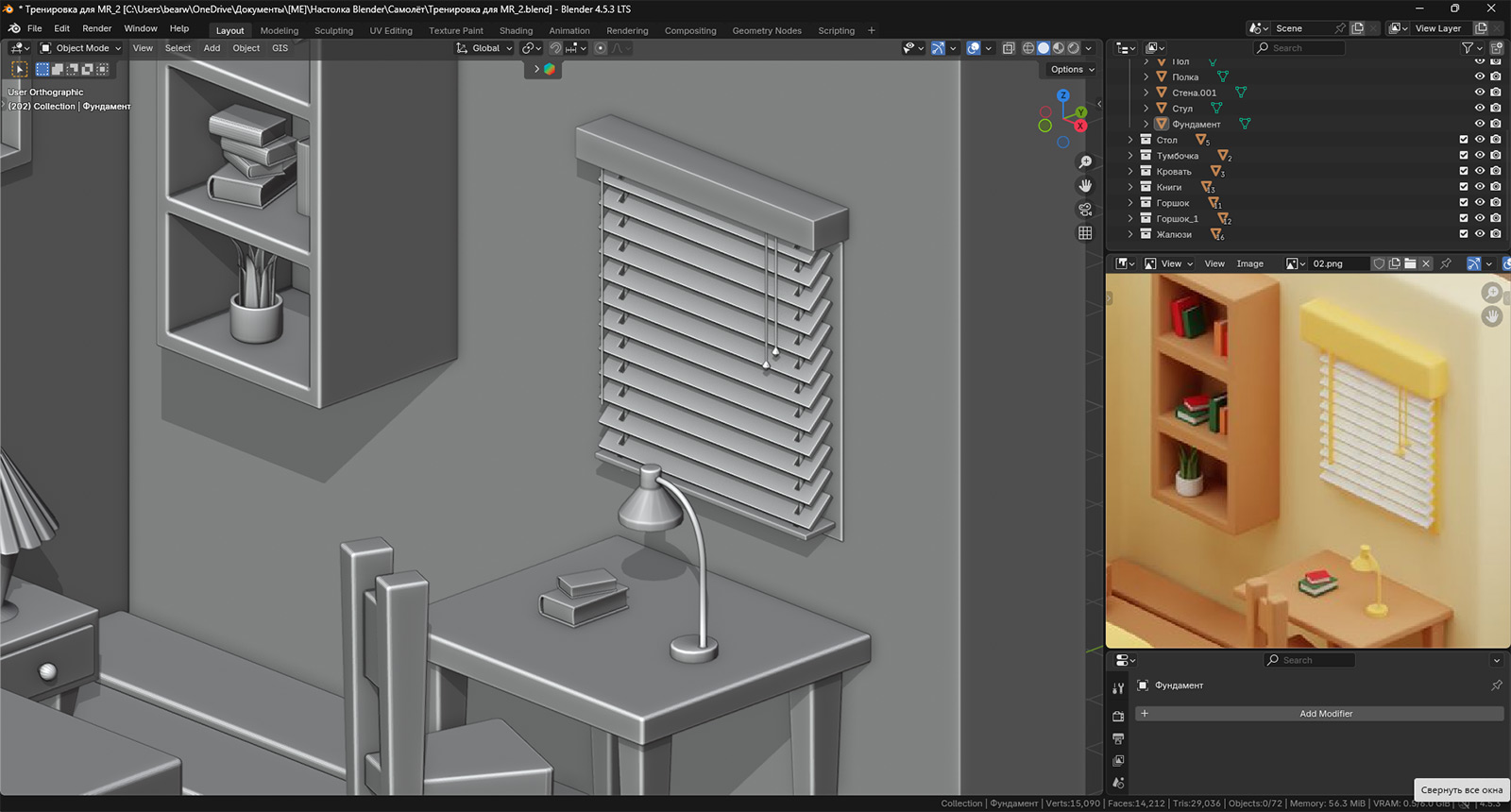The image size is (1511, 812).
Task: Toggle X-ray mode in viewport header
Action: [x=1009, y=48]
